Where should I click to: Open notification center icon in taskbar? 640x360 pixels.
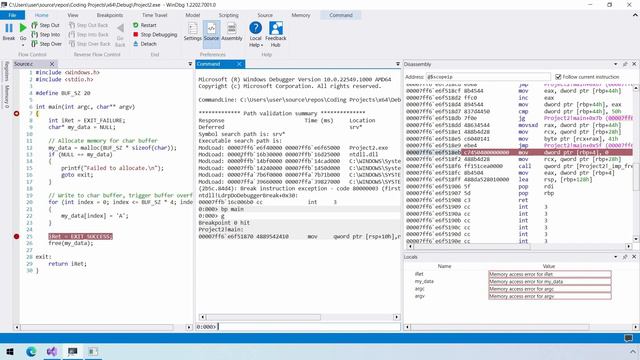coord(629,338)
